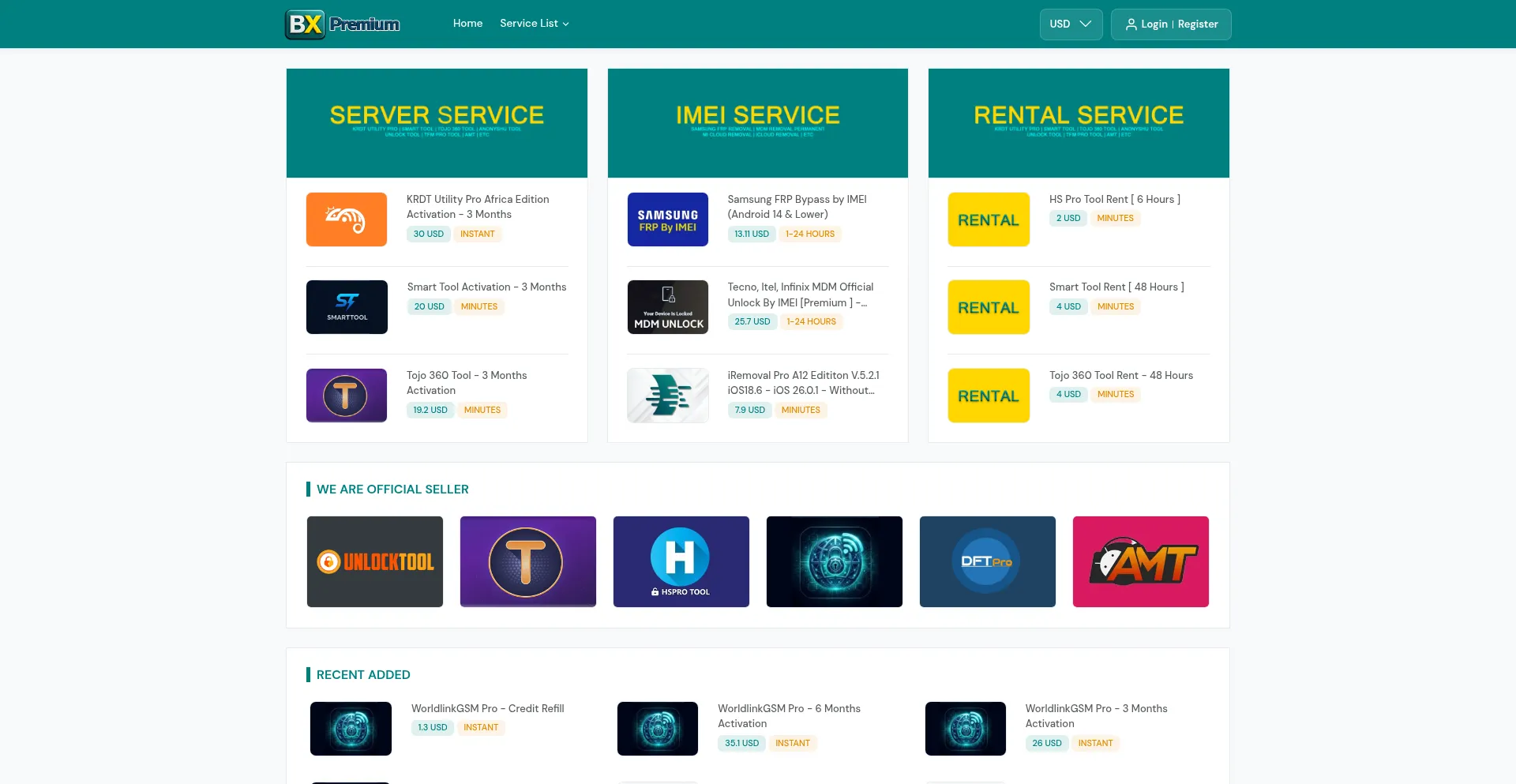This screenshot has height=784, width=1516.
Task: Open the WorldlinkGSM Pro Credit Refill icon
Action: click(x=351, y=729)
